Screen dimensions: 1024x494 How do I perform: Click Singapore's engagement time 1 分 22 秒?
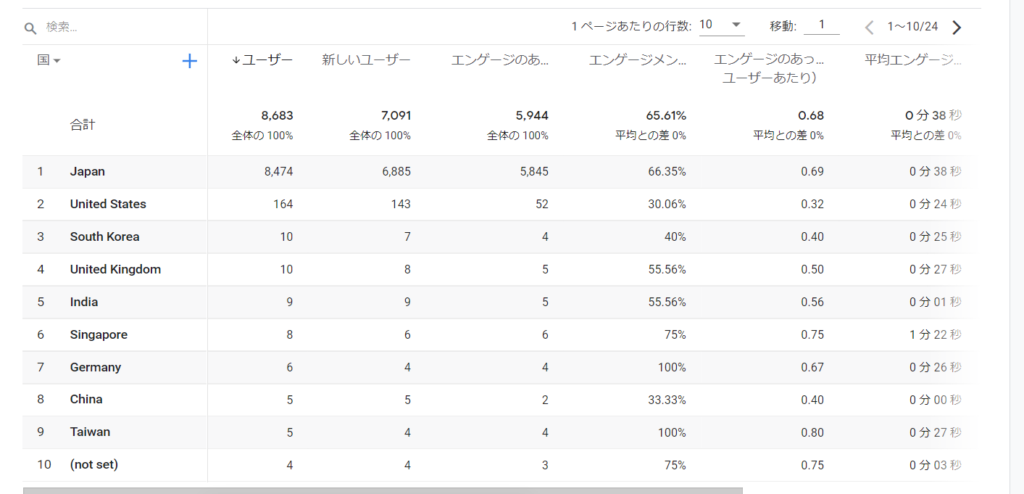935,335
